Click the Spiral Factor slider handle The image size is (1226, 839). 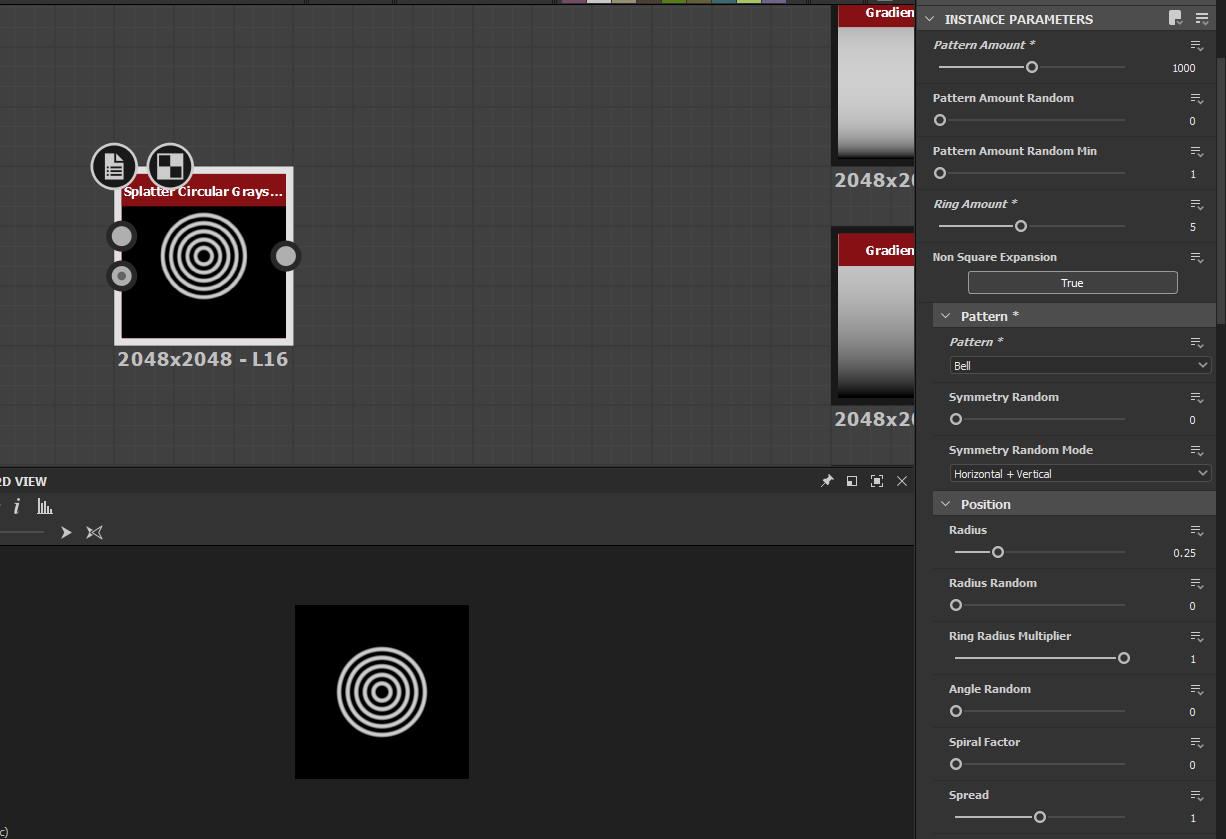(956, 764)
